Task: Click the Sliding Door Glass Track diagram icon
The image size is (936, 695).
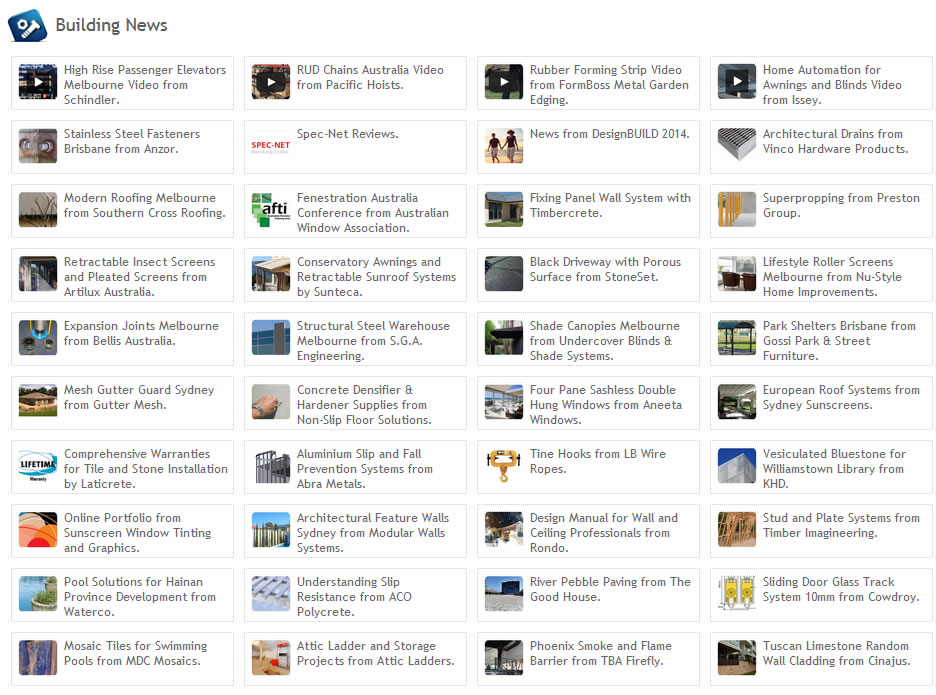Action: pos(737,593)
